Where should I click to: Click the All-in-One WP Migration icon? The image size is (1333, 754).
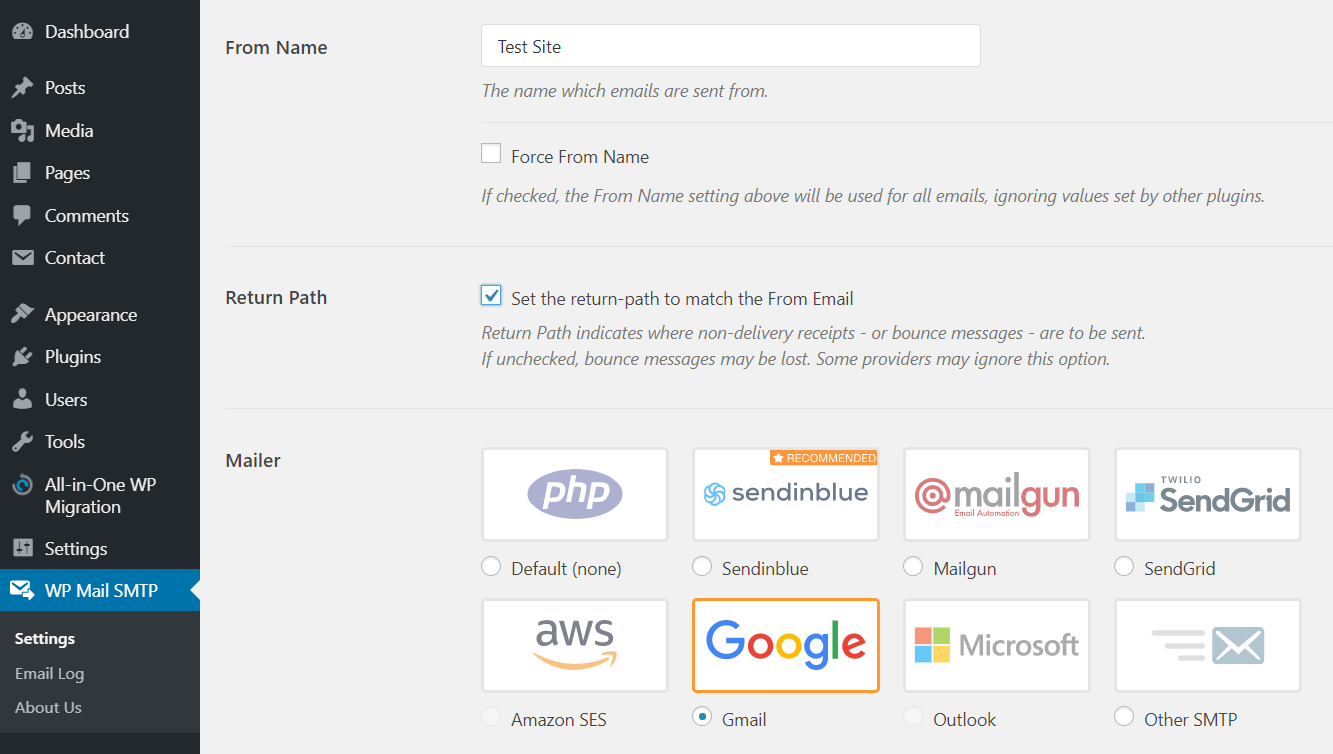pyautogui.click(x=22, y=486)
